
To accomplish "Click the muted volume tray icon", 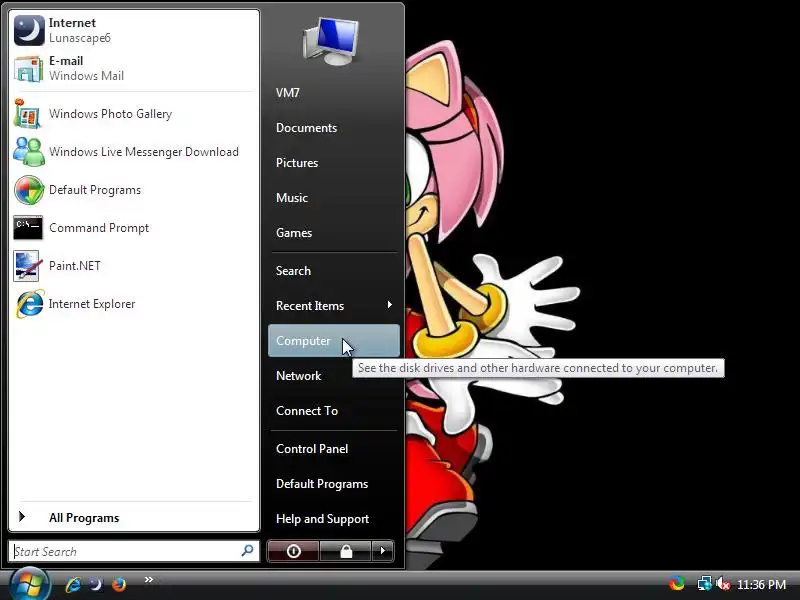I will [x=722, y=583].
